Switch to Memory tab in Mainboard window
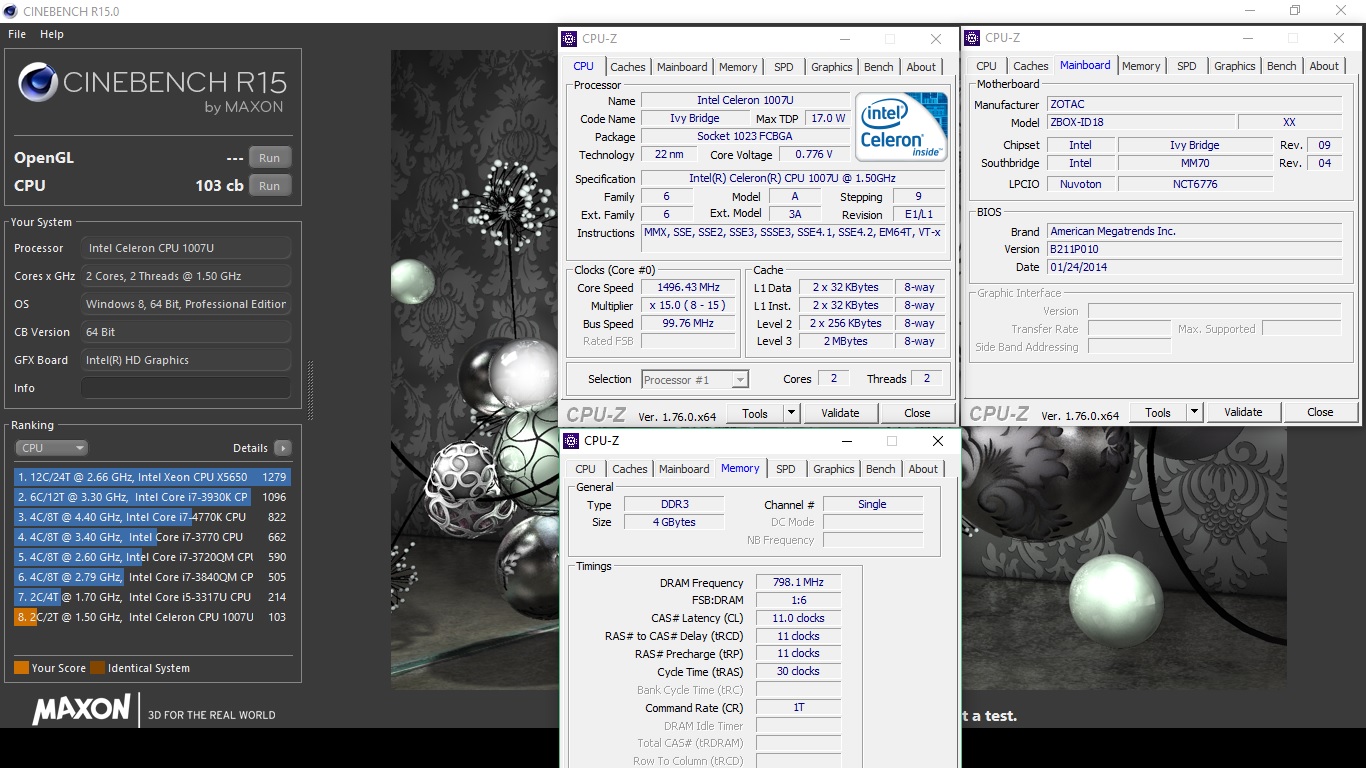This screenshot has height=768, width=1366. [1141, 66]
